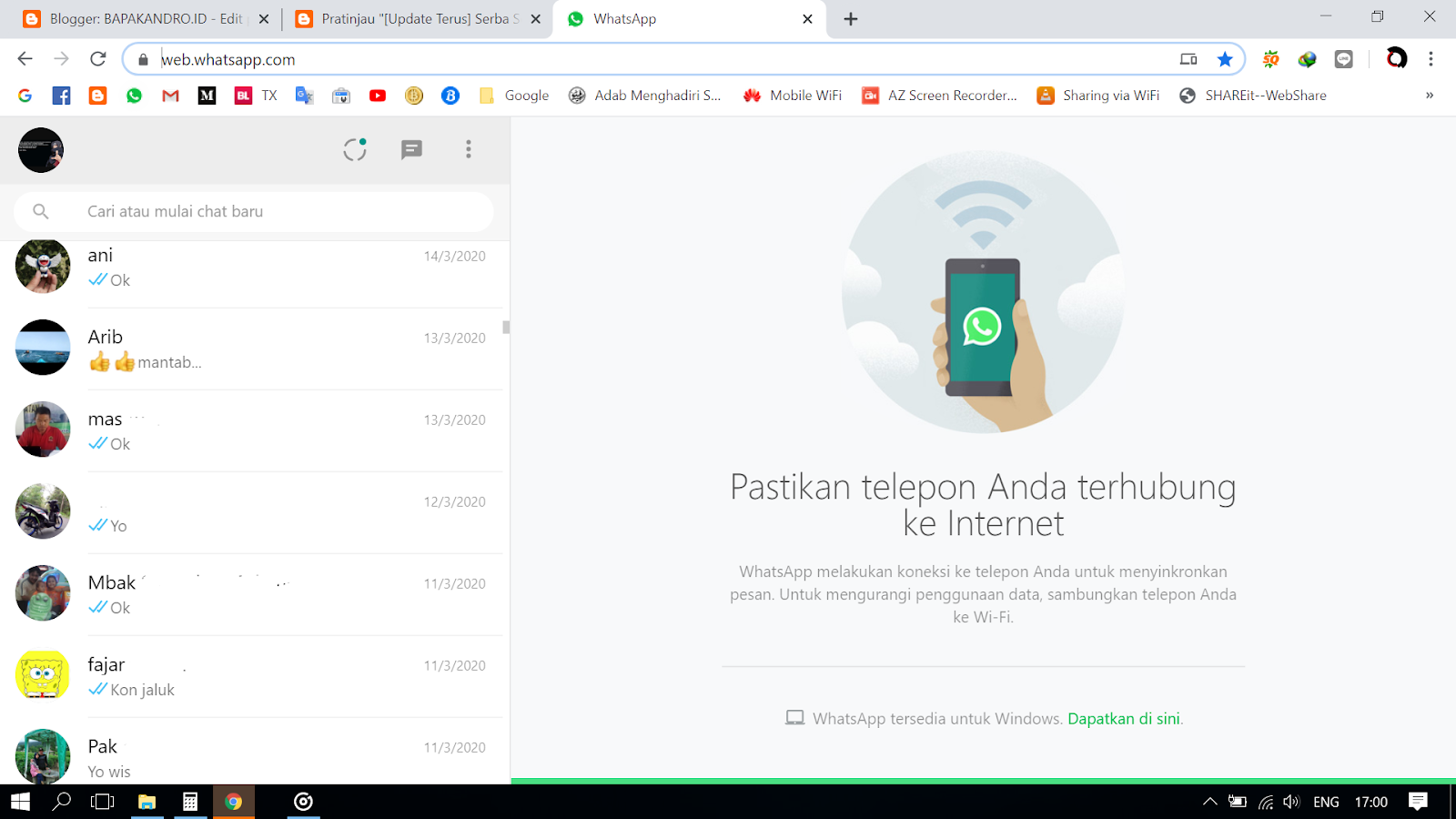Image resolution: width=1456 pixels, height=819 pixels.
Task: Open AZ Screen Recorder bookmark
Action: point(939,96)
